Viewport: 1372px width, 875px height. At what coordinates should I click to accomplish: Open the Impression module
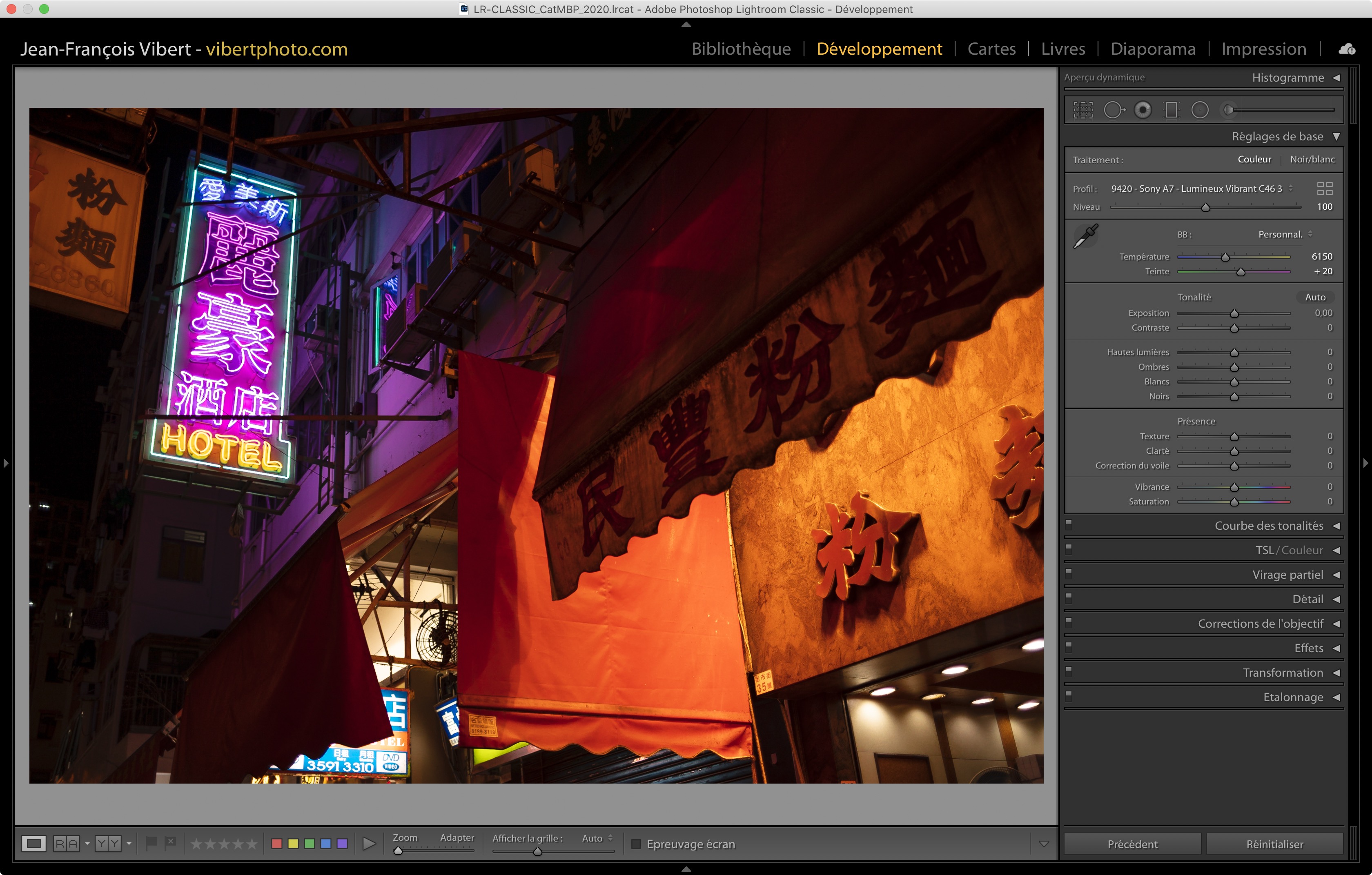[x=1263, y=49]
